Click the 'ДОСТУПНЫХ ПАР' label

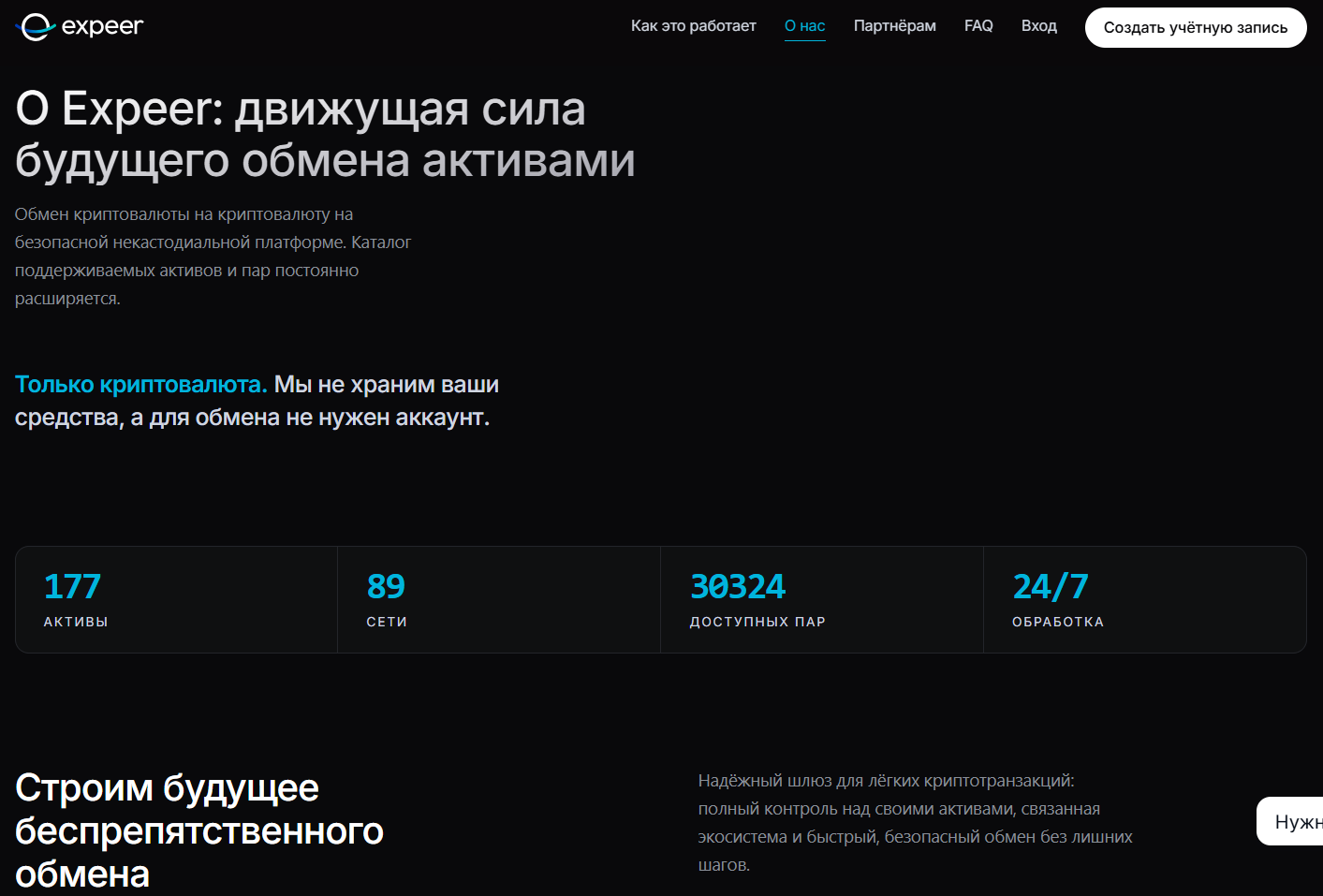coord(757,622)
